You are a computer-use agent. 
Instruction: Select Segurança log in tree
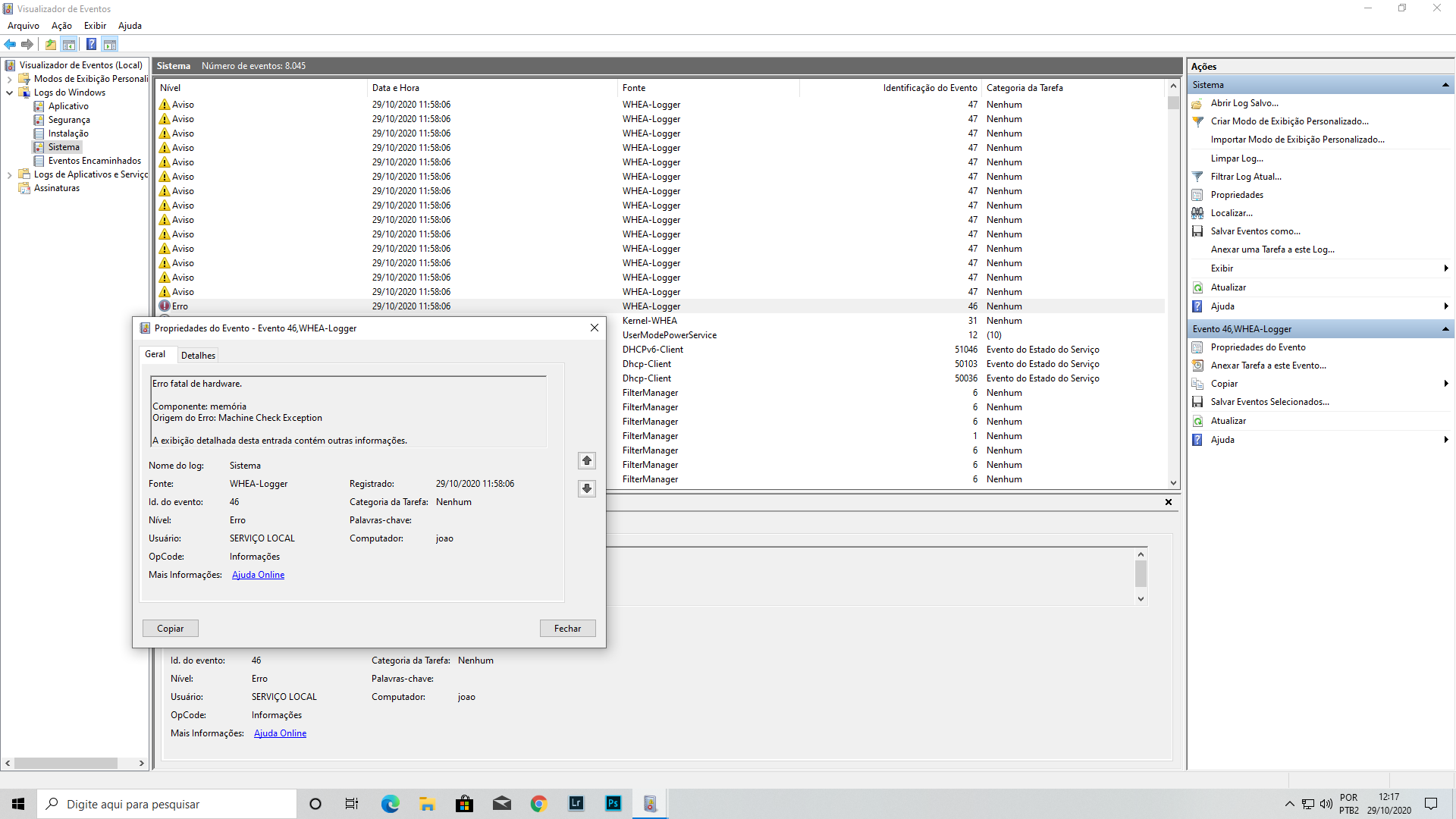pyautogui.click(x=69, y=120)
